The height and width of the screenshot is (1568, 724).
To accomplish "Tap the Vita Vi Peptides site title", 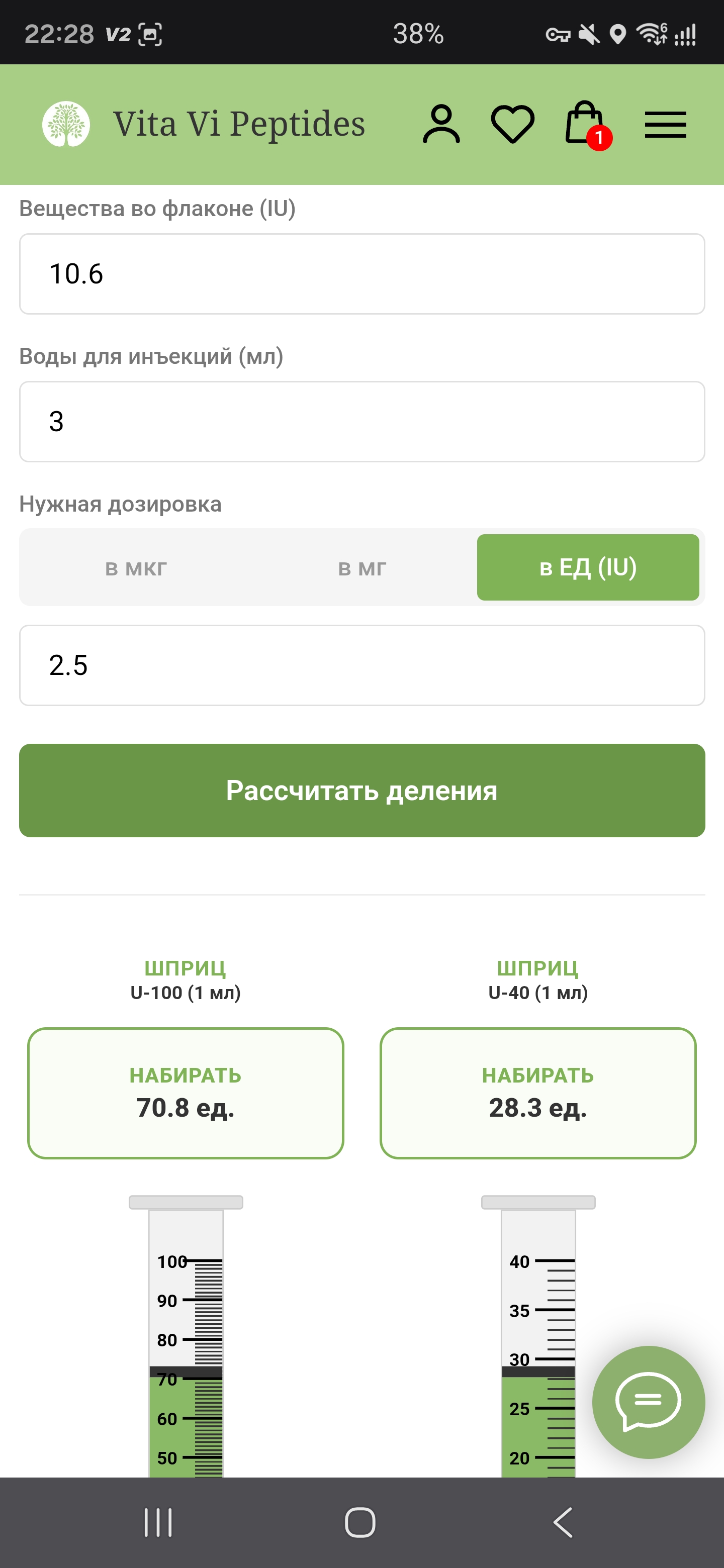I will tap(239, 124).
